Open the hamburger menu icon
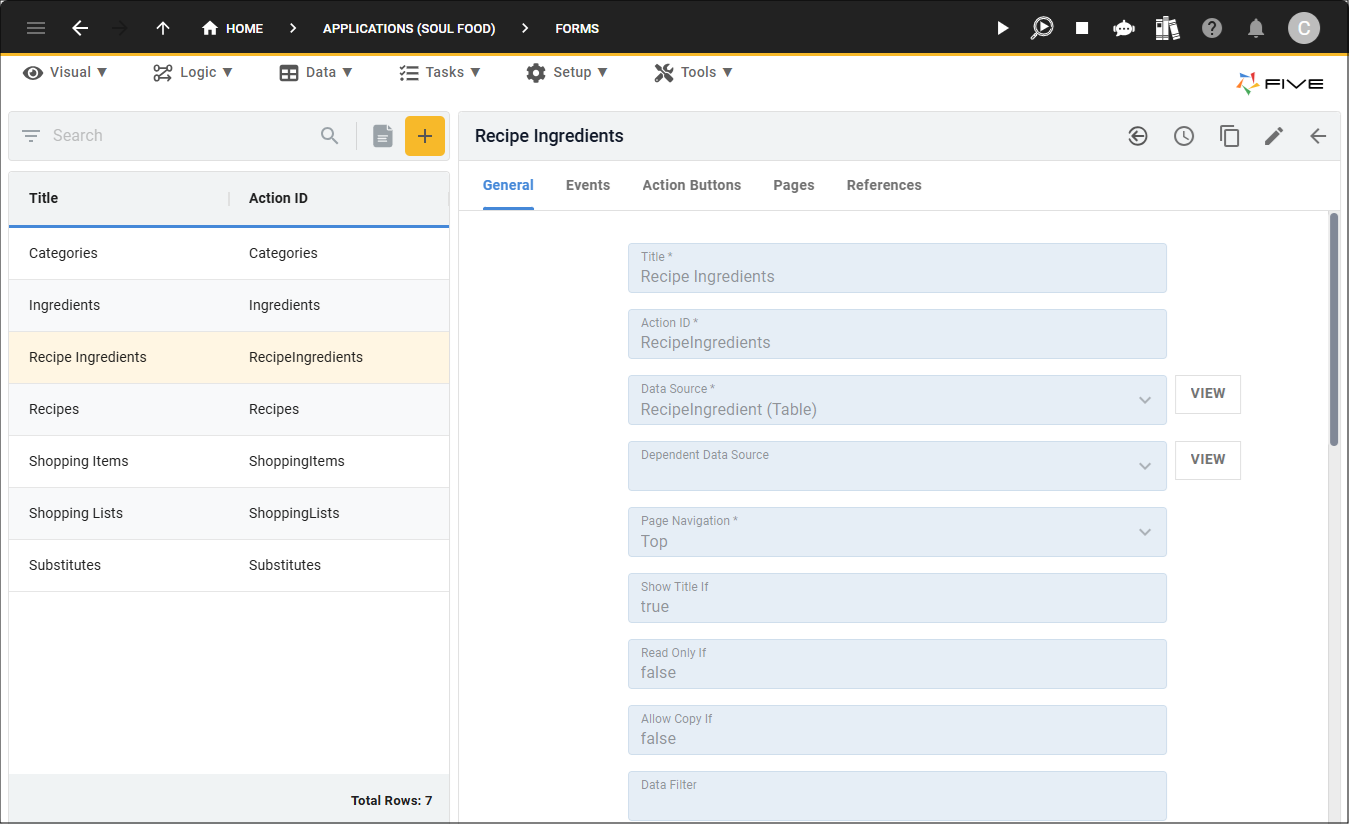Viewport: 1349px width, 824px height. pyautogui.click(x=36, y=28)
